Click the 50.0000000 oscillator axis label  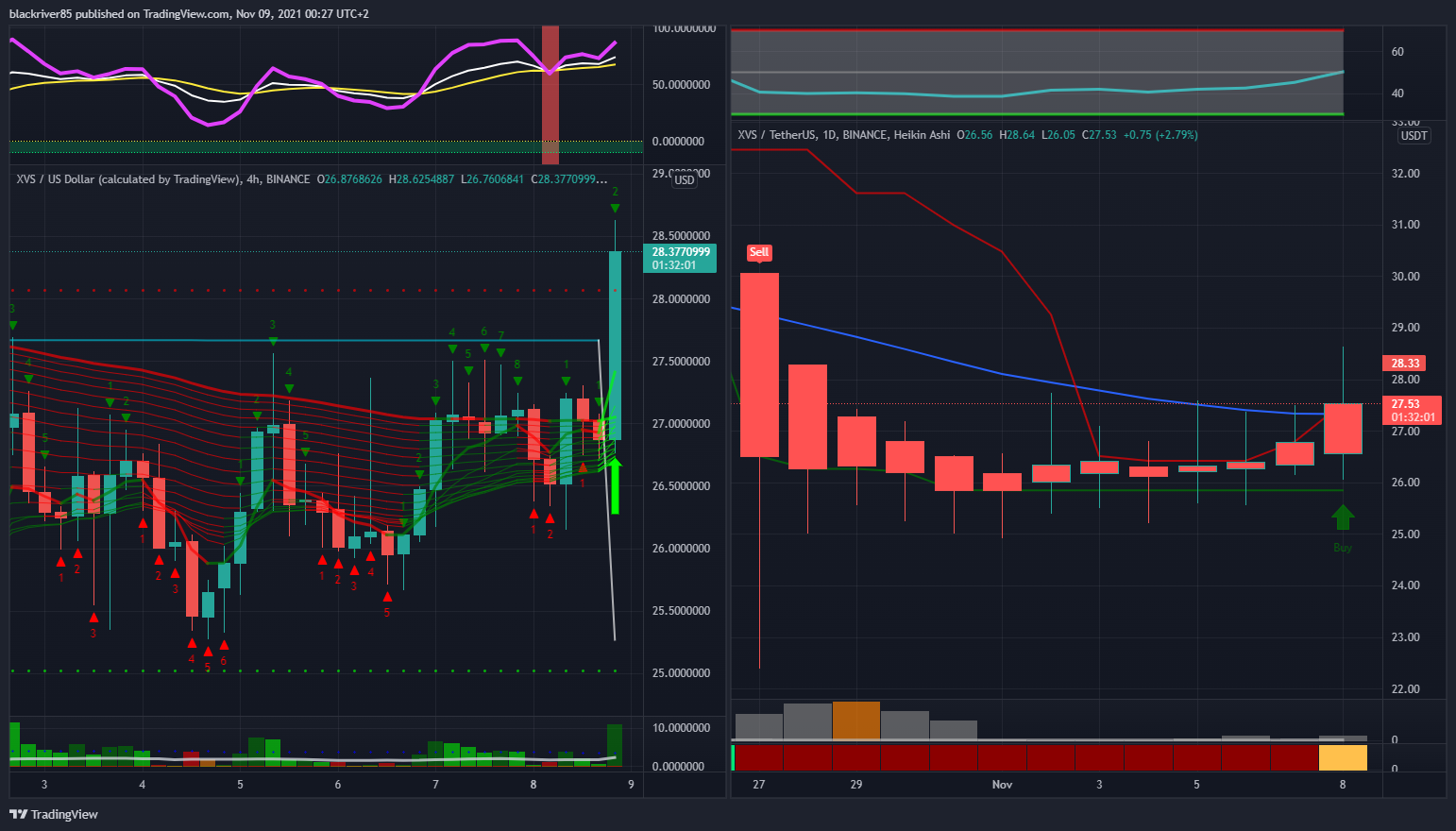point(679,85)
